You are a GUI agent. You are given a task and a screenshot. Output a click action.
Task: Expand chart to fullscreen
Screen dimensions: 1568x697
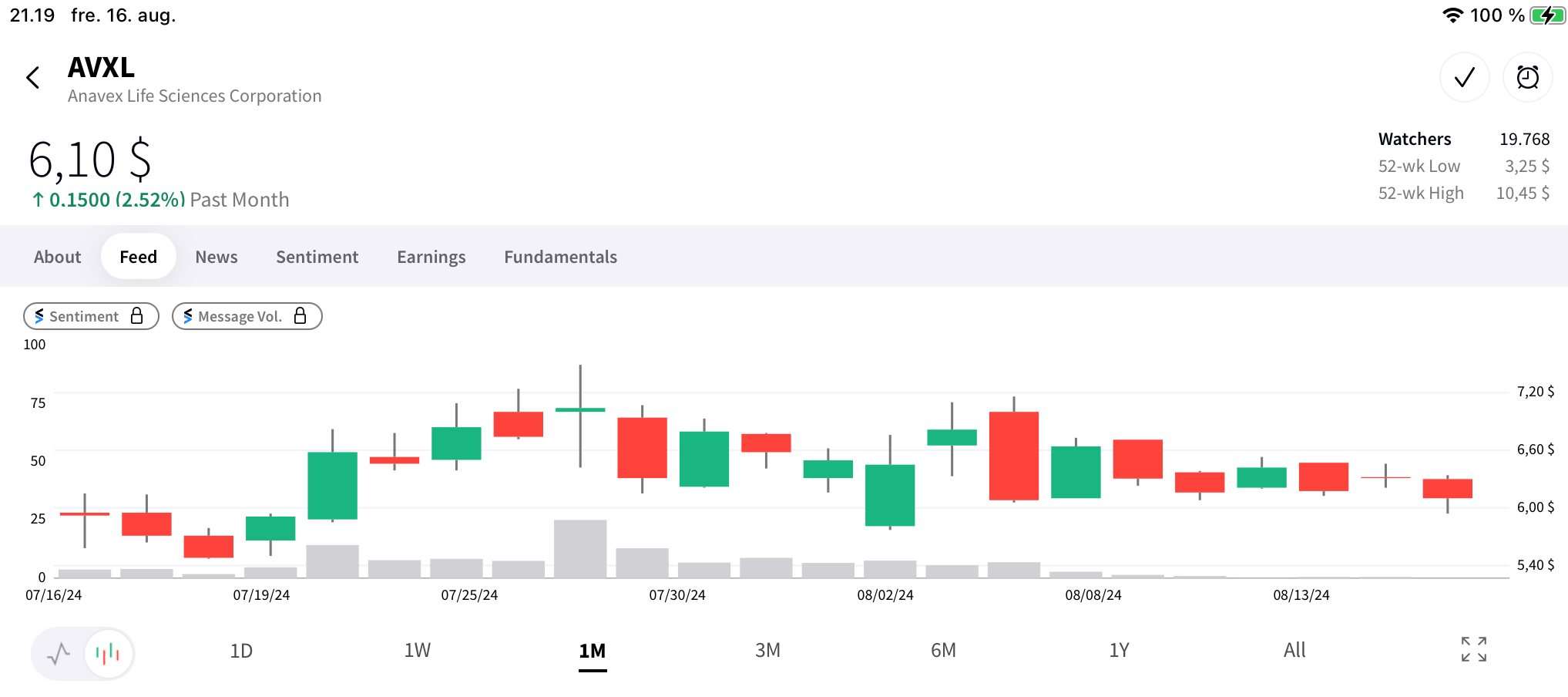[x=1473, y=649]
